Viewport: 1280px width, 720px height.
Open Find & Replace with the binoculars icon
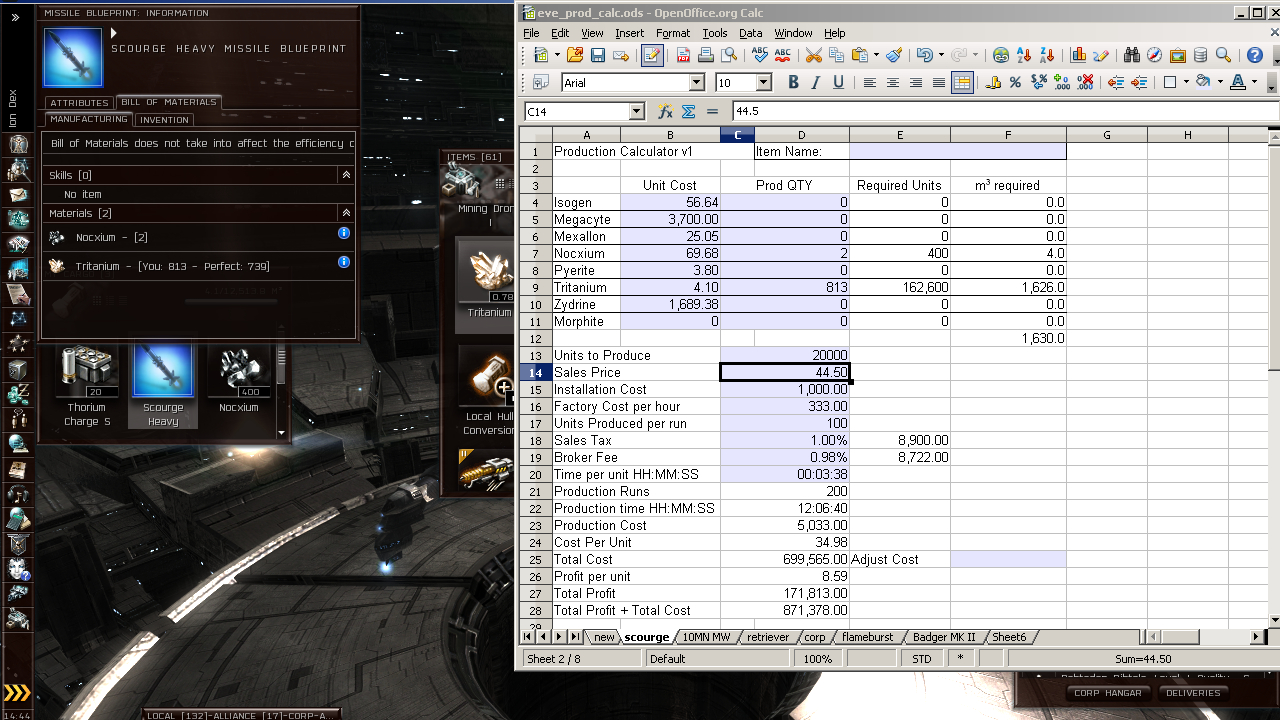(x=1131, y=56)
